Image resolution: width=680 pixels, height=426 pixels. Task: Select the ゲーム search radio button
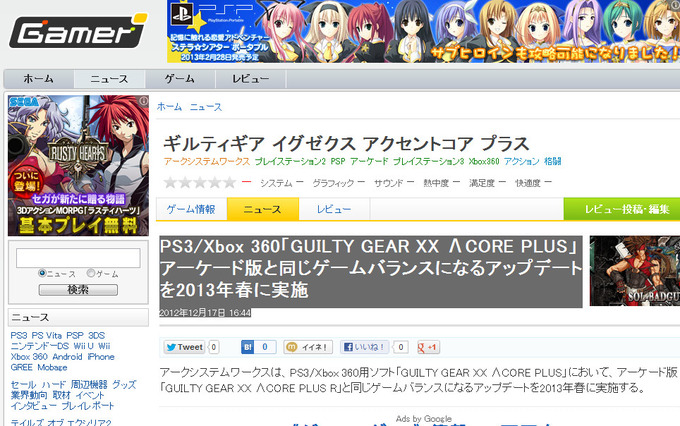click(91, 273)
